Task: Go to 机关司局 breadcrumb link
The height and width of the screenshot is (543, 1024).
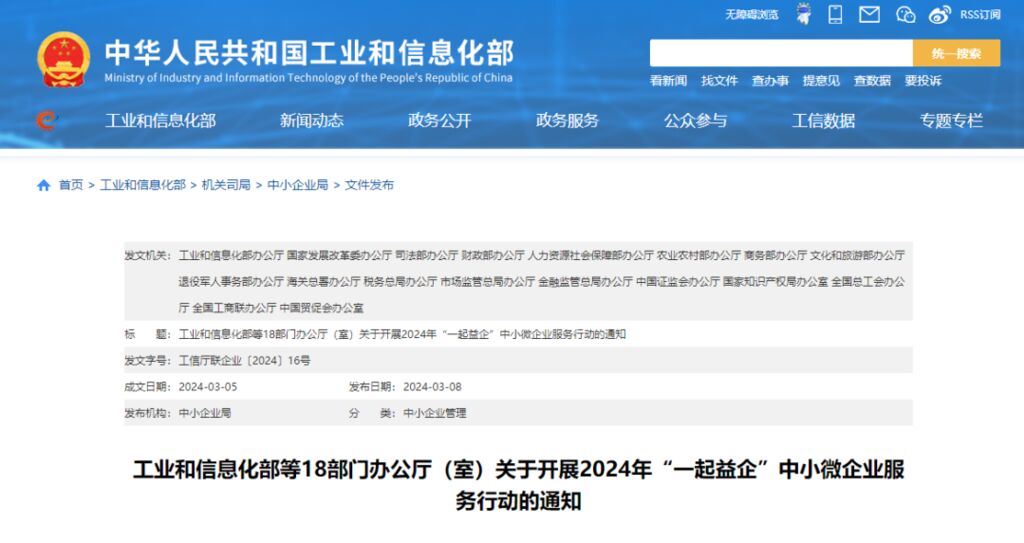Action: pyautogui.click(x=226, y=185)
